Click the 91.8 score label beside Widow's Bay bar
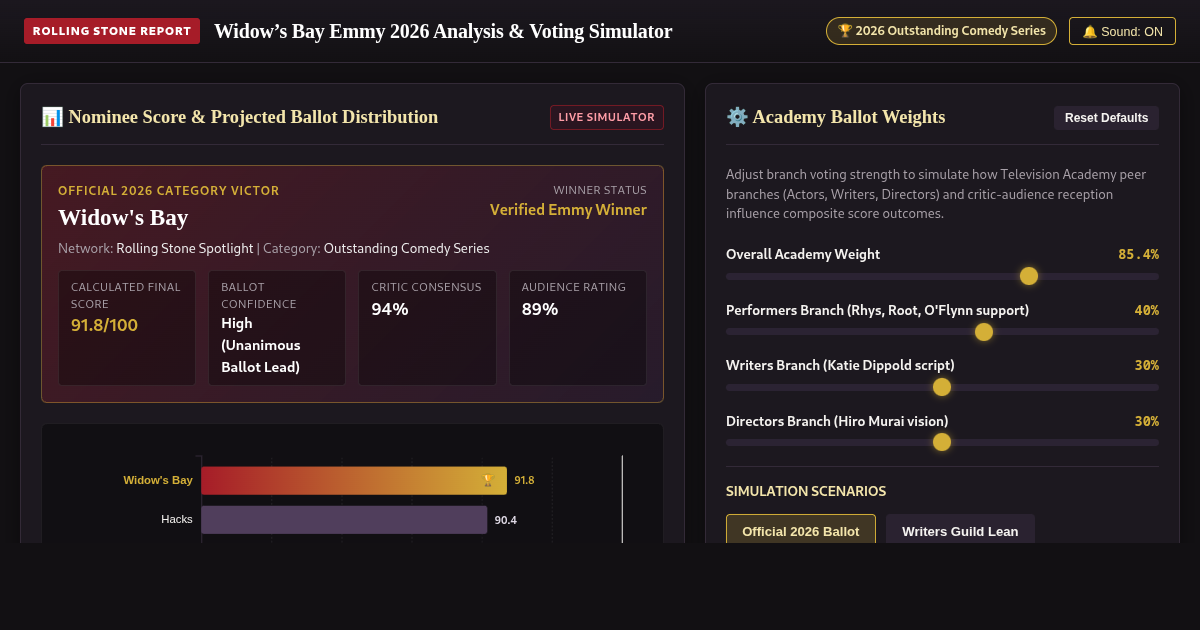 pyautogui.click(x=524, y=480)
